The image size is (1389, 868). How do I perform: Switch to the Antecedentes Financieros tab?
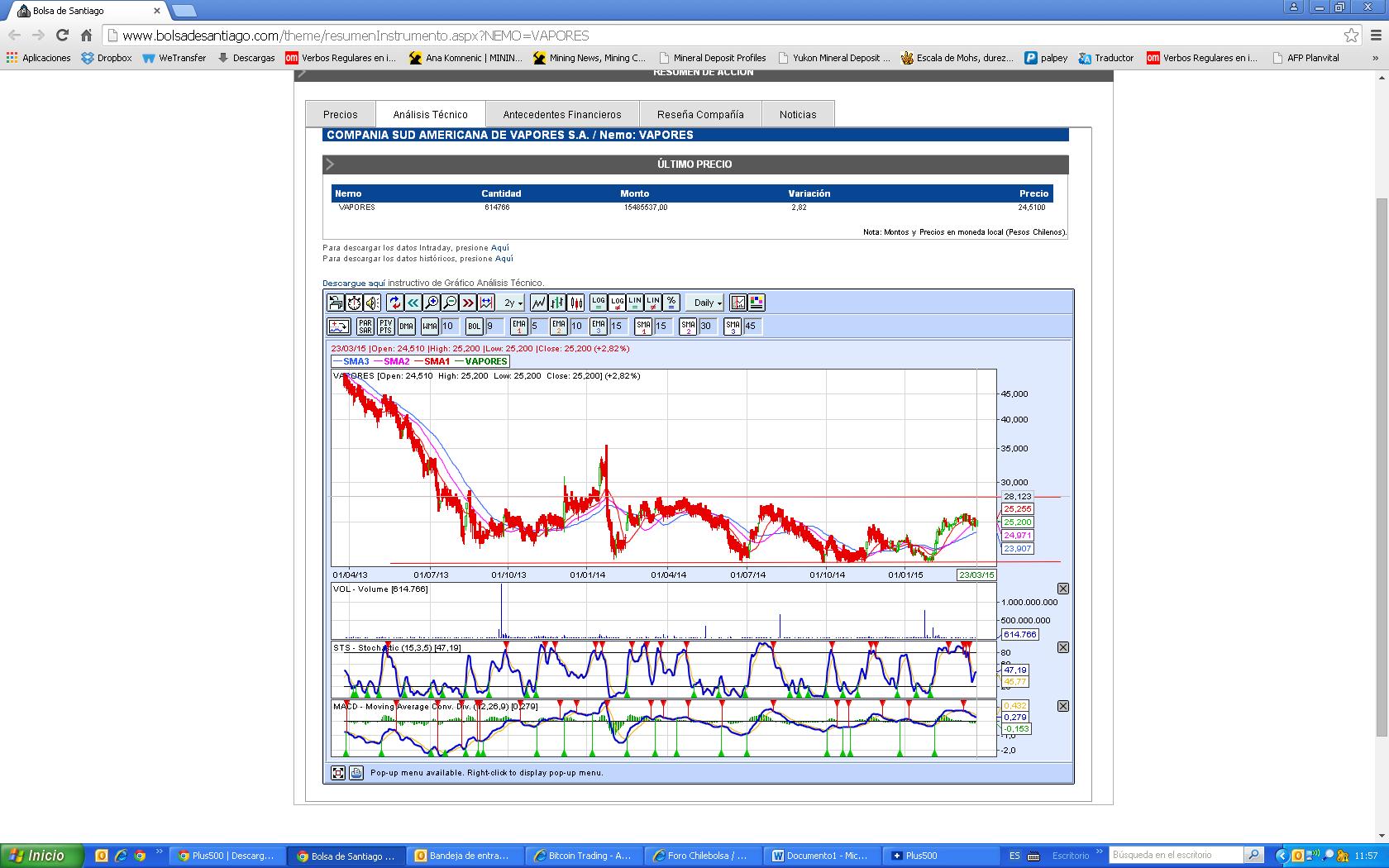click(x=562, y=115)
